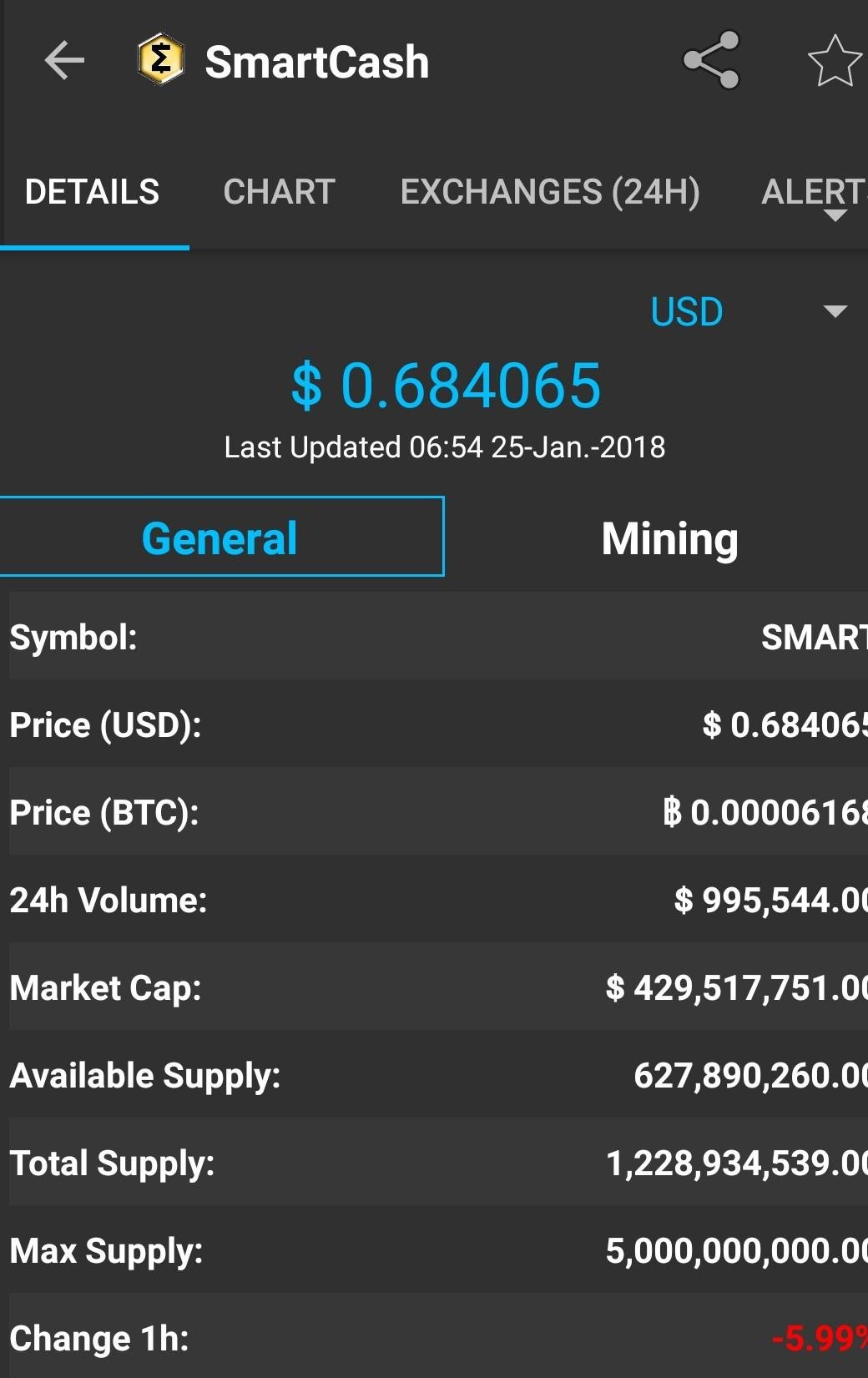Tap the Price (BTC) row

click(x=438, y=812)
